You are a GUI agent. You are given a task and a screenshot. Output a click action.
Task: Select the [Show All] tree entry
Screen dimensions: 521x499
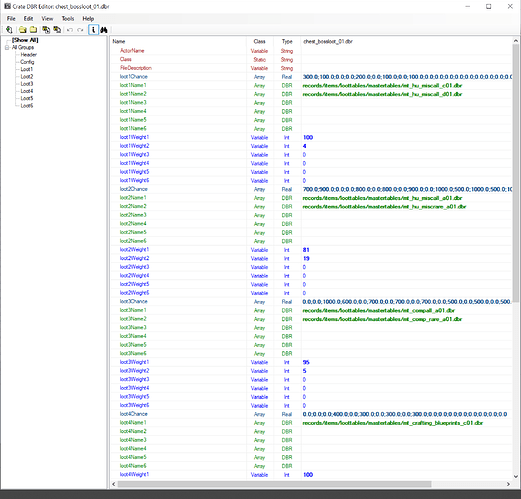[25, 40]
